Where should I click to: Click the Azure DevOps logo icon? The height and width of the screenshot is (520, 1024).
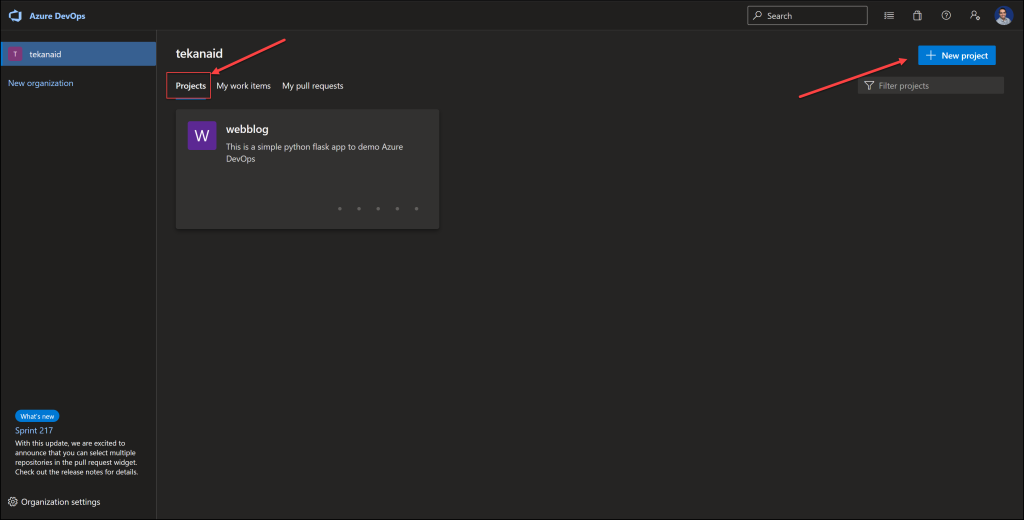[x=15, y=16]
